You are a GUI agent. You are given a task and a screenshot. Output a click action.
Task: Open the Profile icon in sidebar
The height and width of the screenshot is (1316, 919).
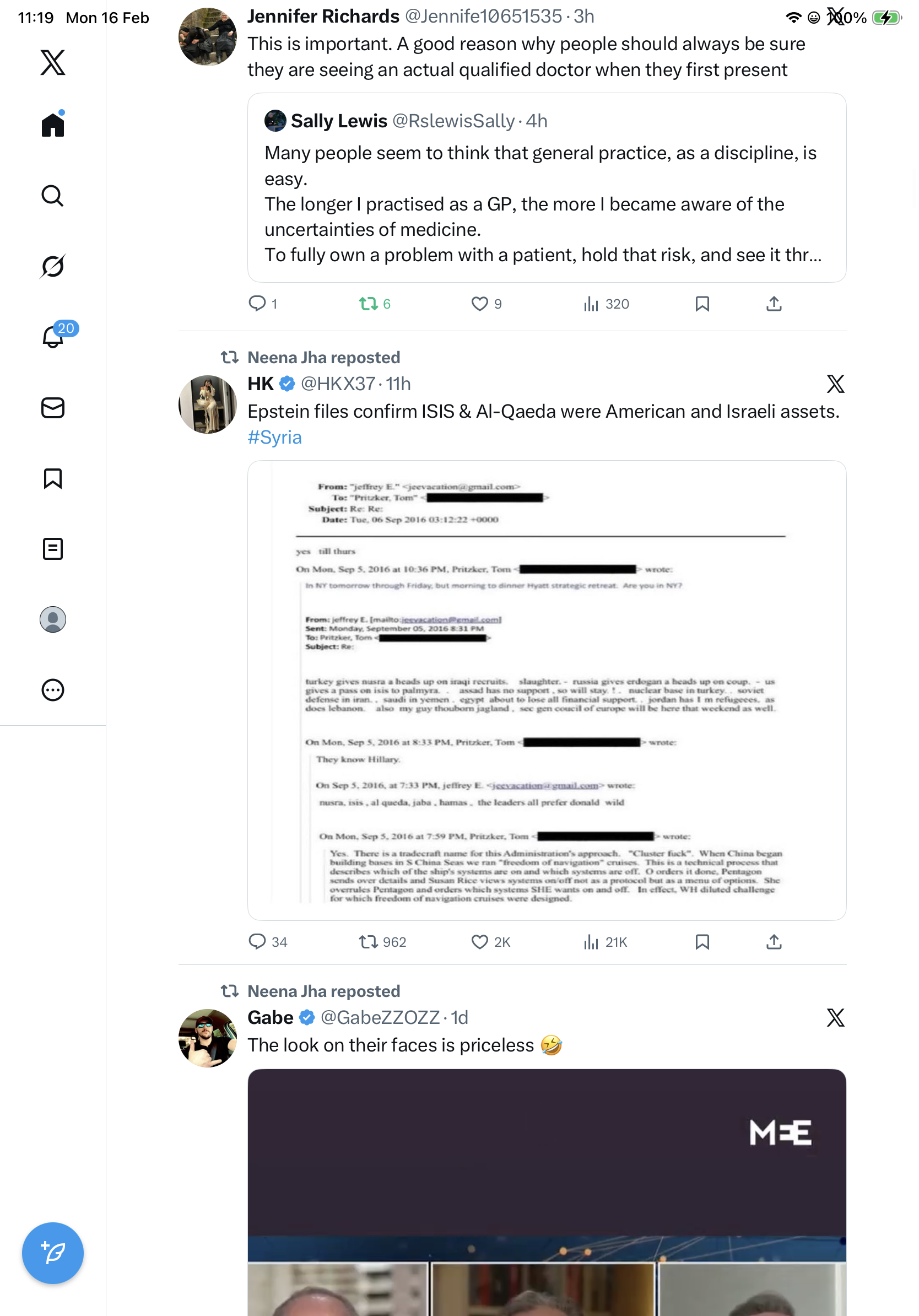point(53,619)
